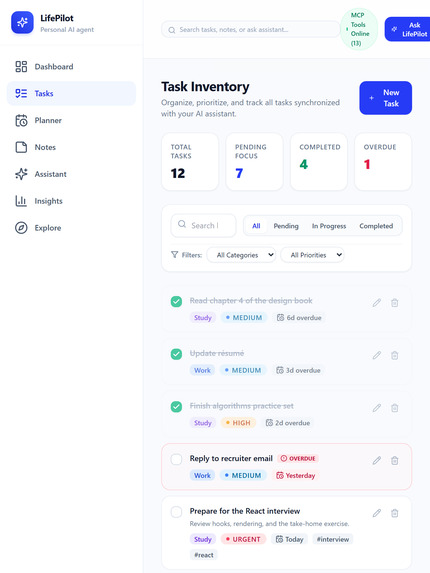Open the All Priorities dropdown
This screenshot has height=573, width=430.
312,255
